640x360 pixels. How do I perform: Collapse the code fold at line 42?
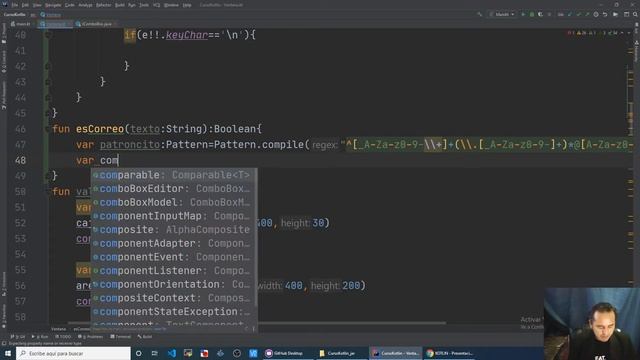pos(48,66)
